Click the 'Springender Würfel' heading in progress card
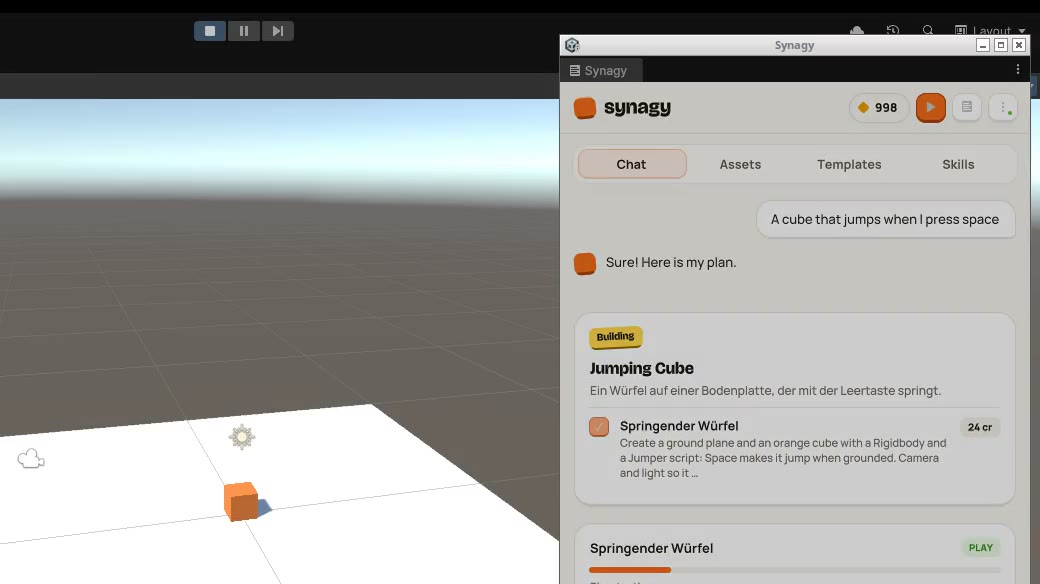 651,548
